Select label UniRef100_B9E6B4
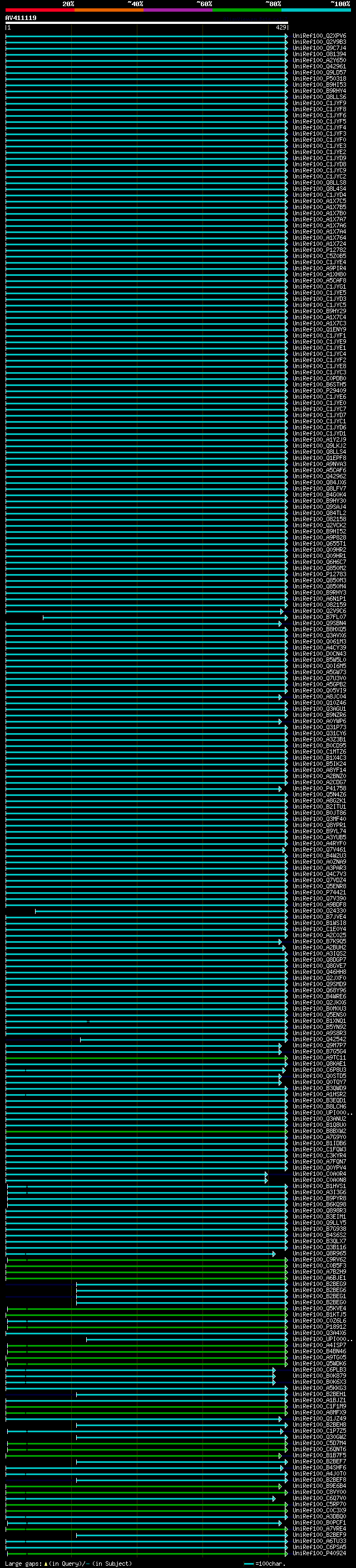Screen dimensions: 356x1568 pyautogui.click(x=319, y=1486)
